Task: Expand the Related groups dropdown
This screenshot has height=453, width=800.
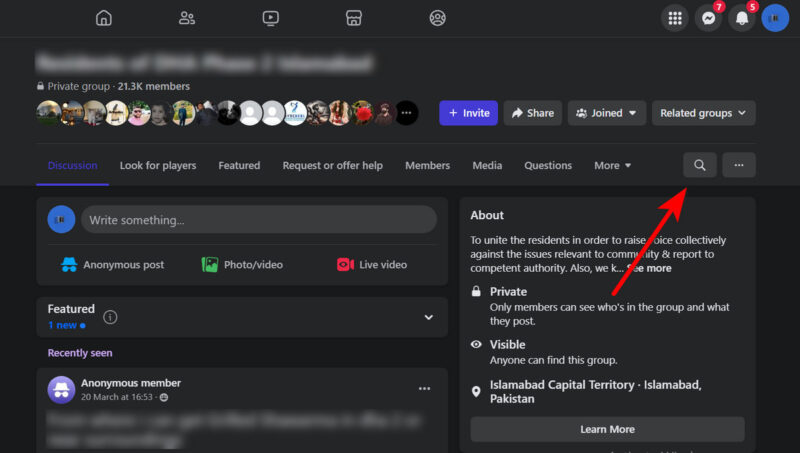Action: [704, 113]
